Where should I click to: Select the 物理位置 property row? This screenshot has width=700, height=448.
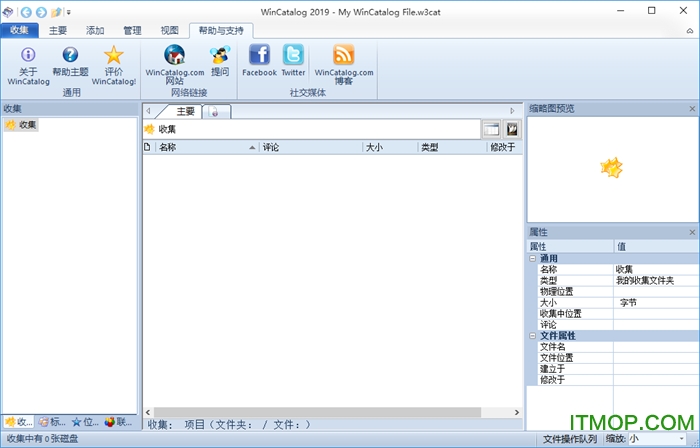[x=618, y=291]
